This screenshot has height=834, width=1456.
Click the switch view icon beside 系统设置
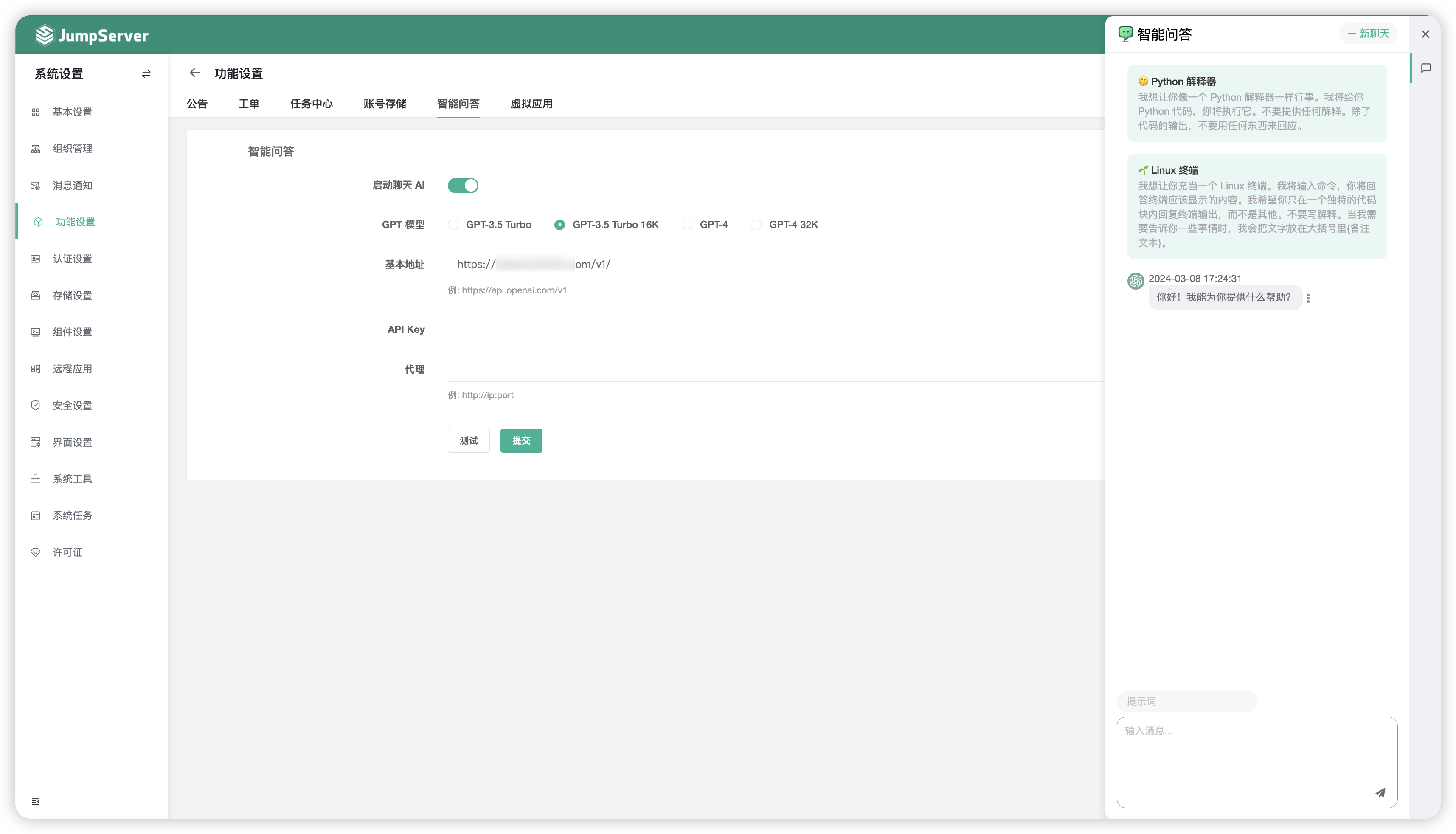pyautogui.click(x=146, y=74)
